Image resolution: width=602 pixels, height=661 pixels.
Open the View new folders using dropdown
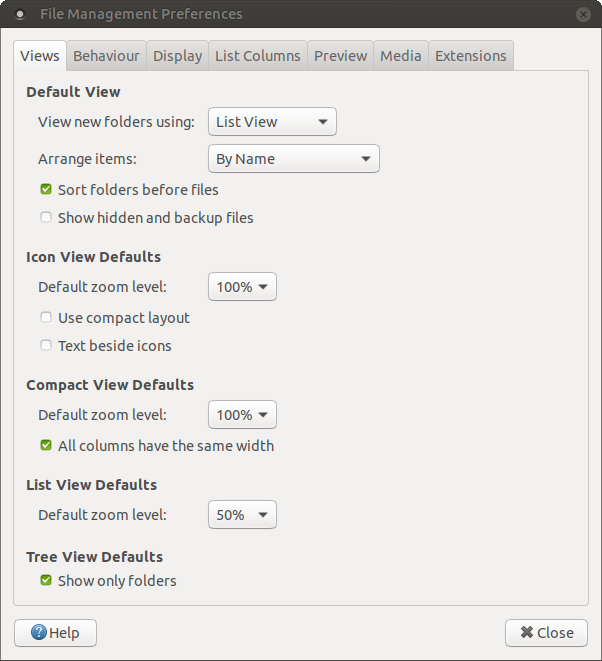(272, 122)
